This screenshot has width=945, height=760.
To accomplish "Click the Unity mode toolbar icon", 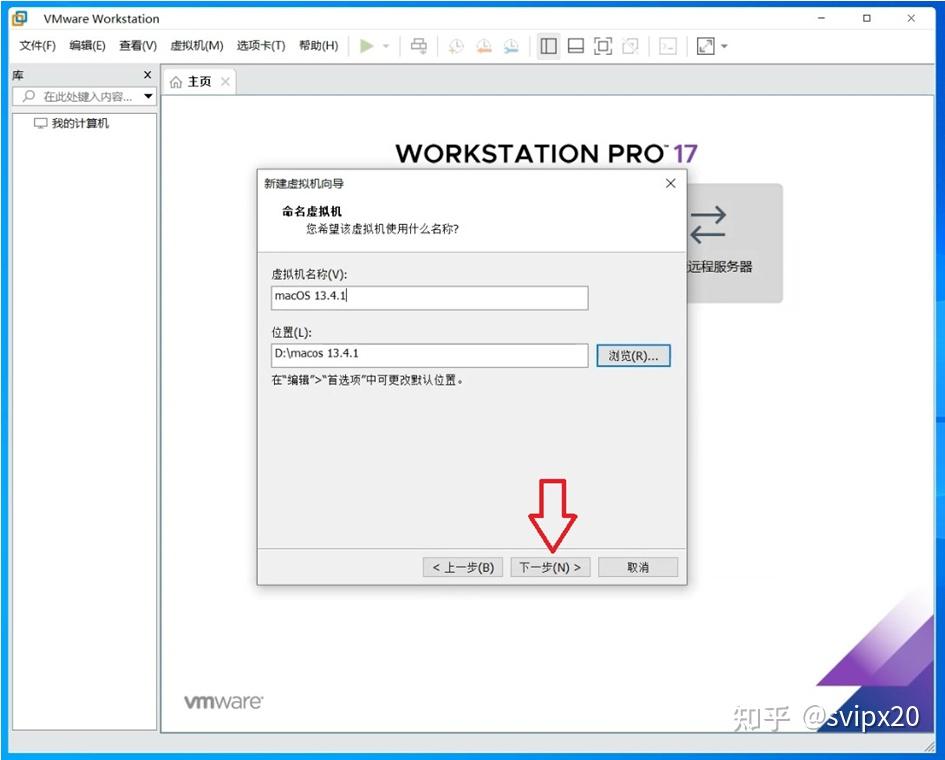I will (630, 46).
